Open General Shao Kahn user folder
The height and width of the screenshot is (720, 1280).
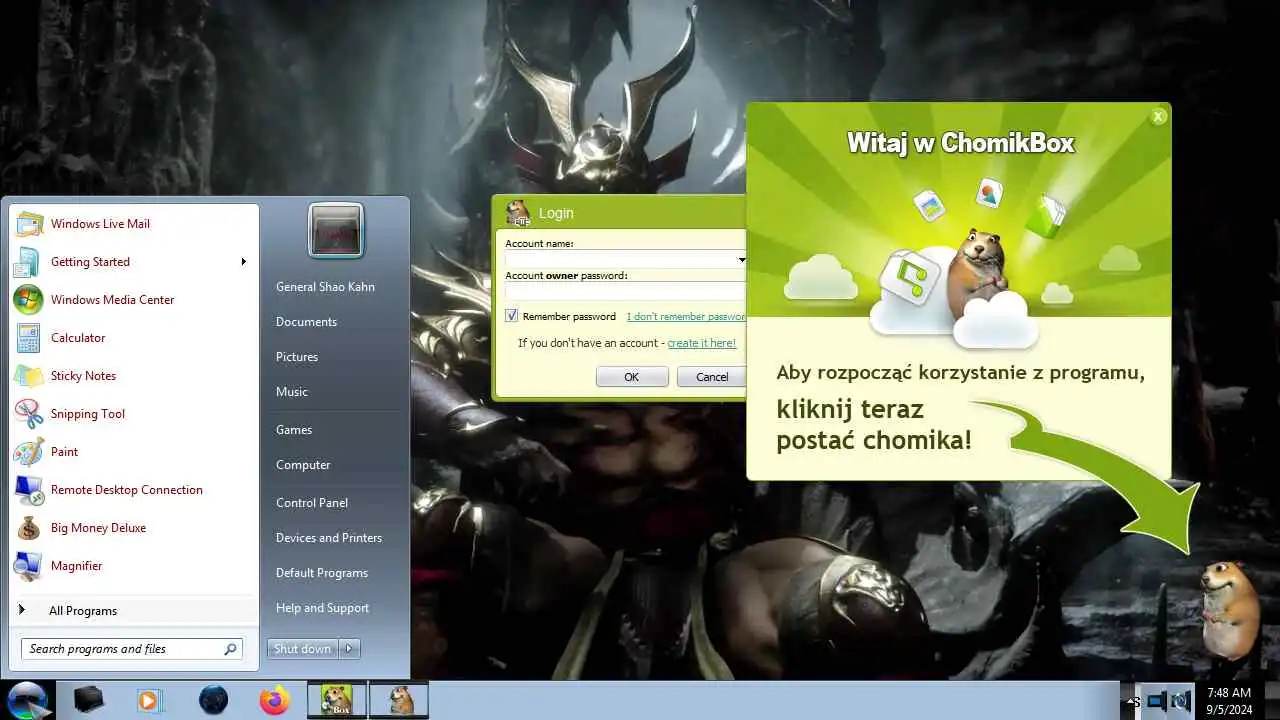click(x=325, y=287)
